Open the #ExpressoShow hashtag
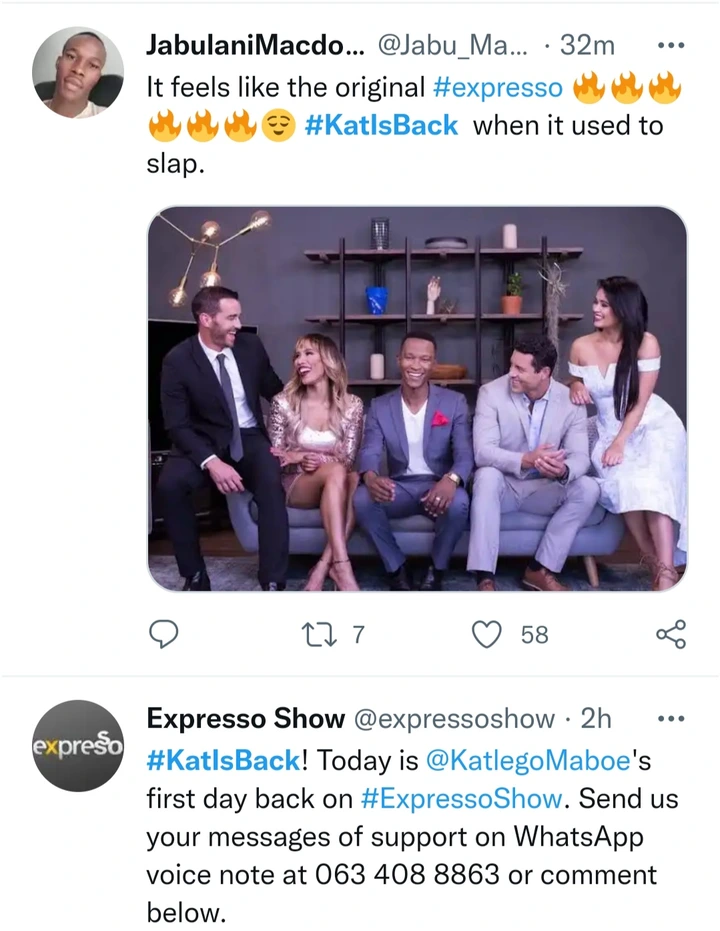720x931 pixels. coord(461,799)
